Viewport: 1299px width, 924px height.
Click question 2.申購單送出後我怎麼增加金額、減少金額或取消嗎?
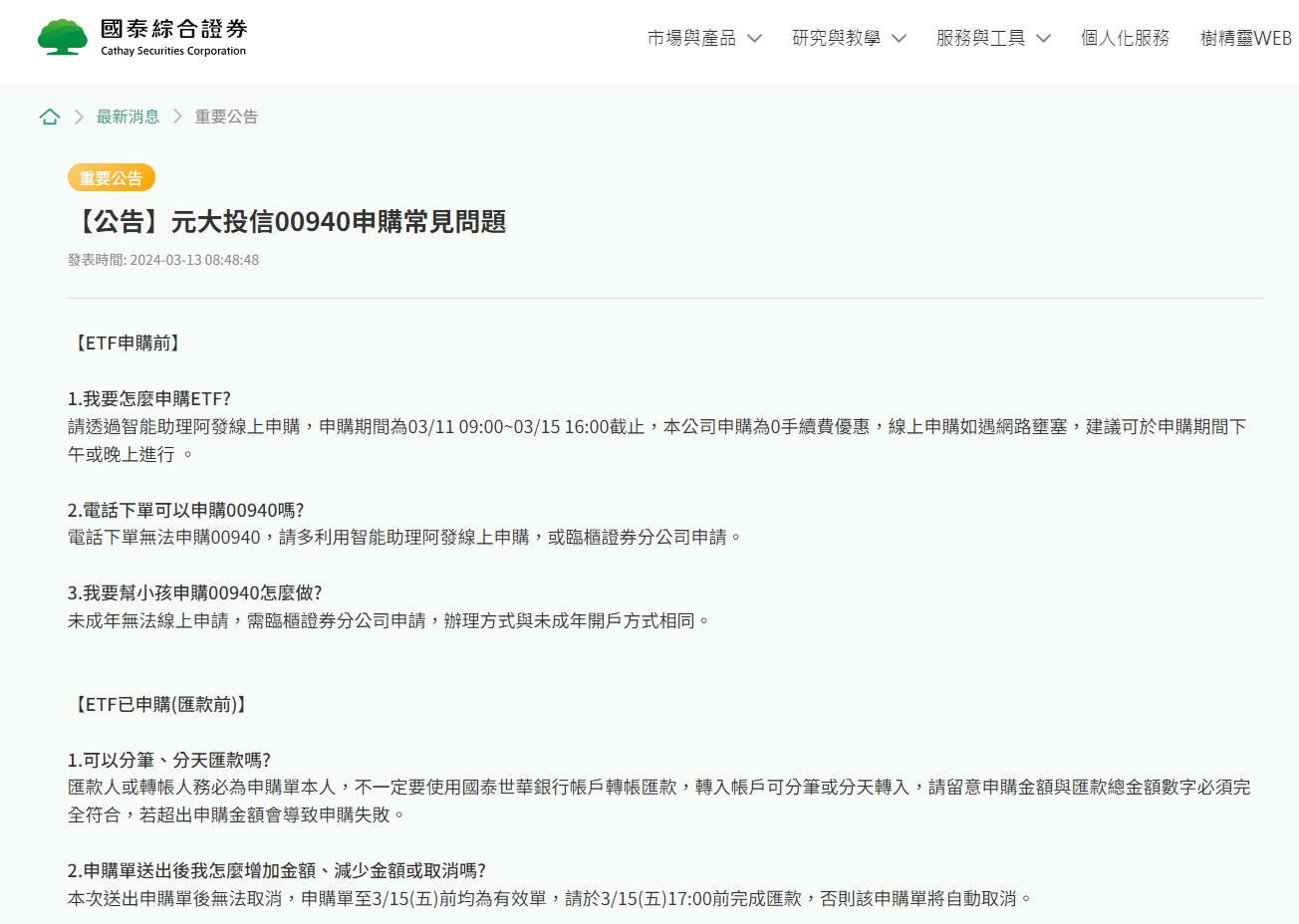coord(277,870)
